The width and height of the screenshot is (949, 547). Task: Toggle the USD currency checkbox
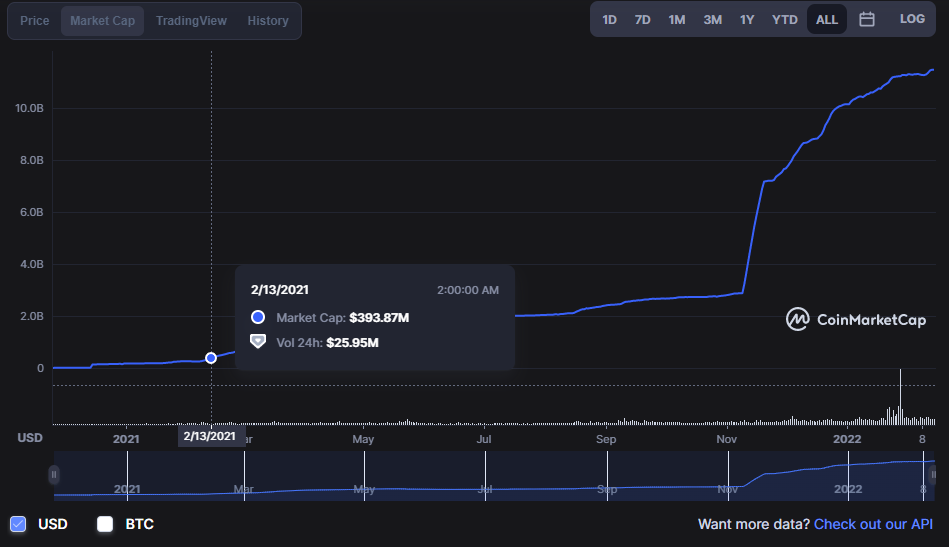[x=18, y=524]
